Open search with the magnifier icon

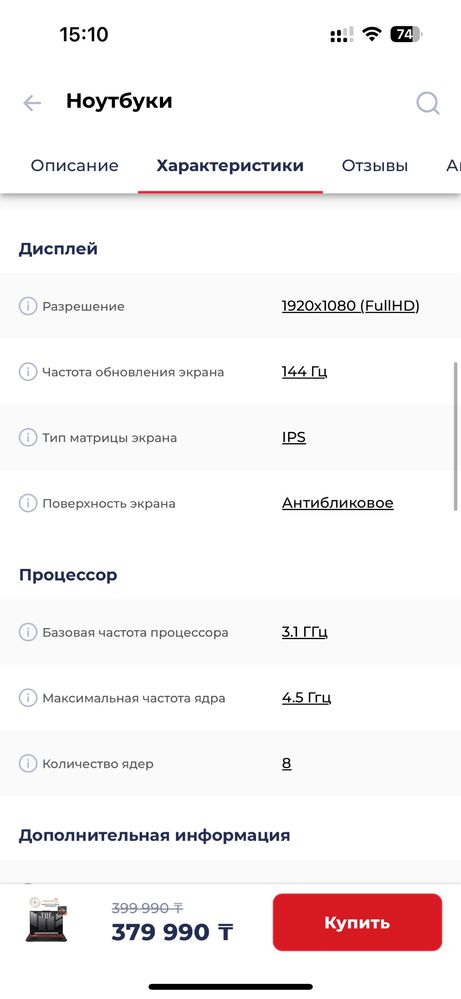tap(428, 103)
